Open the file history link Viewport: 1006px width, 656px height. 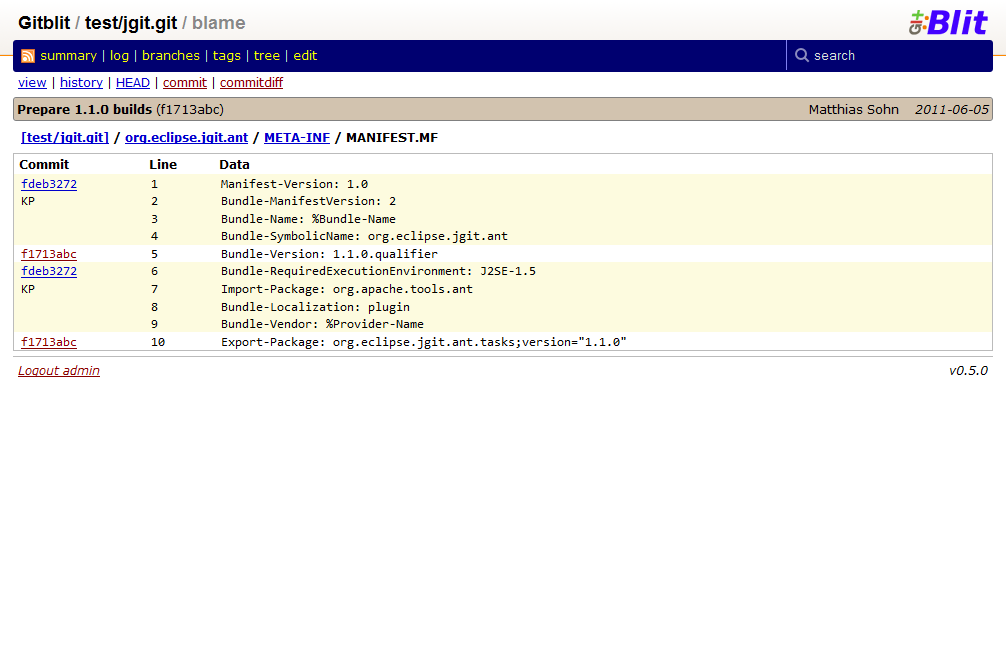click(x=81, y=83)
